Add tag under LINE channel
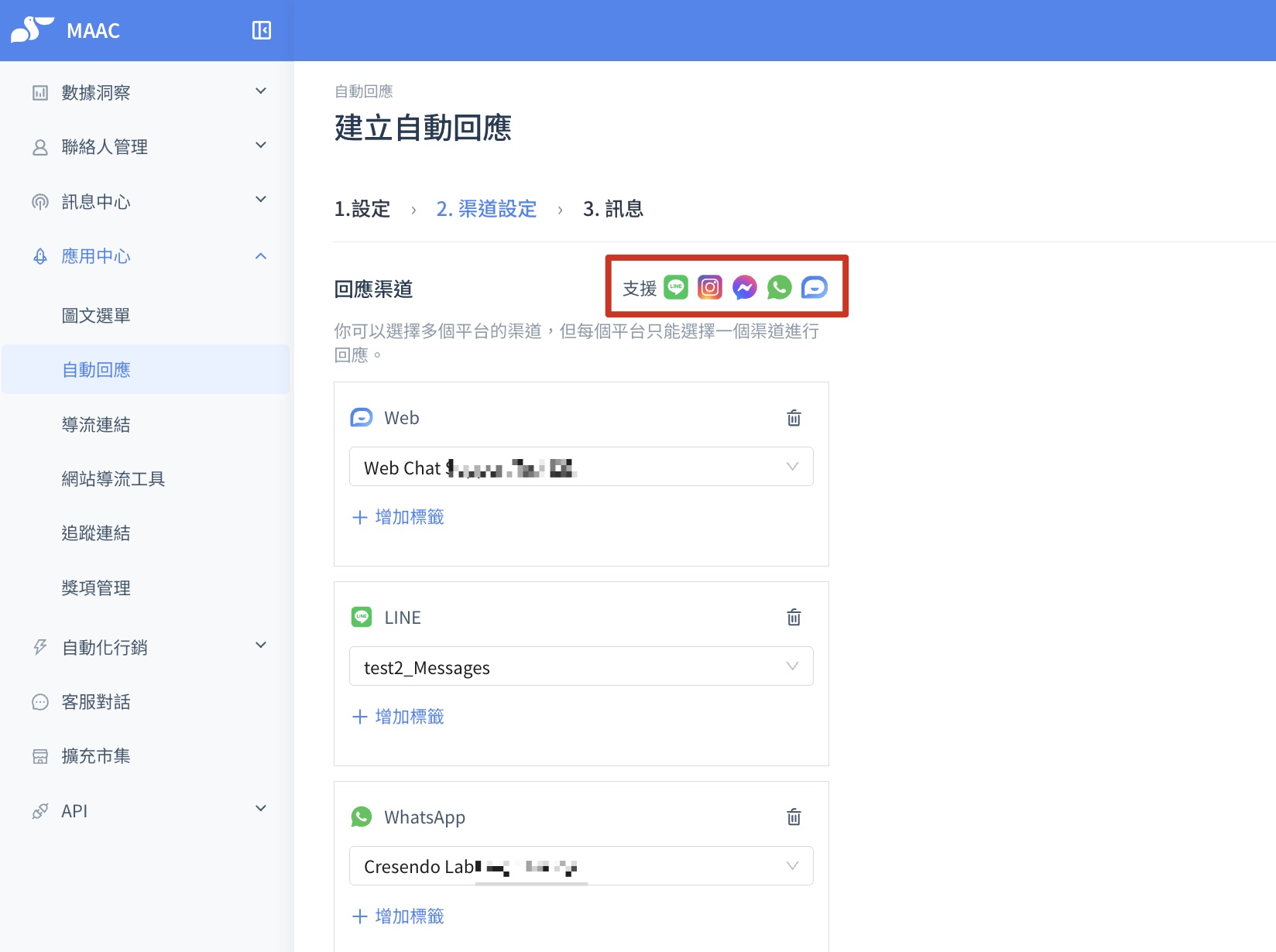The width and height of the screenshot is (1276, 952). tap(398, 717)
